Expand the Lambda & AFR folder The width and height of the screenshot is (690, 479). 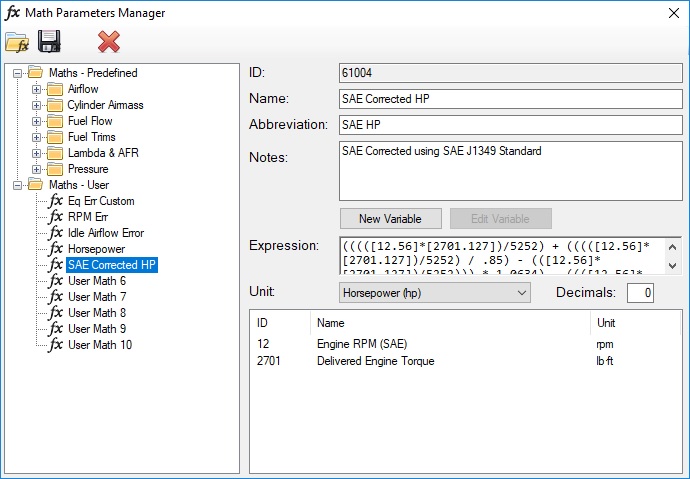click(x=37, y=153)
